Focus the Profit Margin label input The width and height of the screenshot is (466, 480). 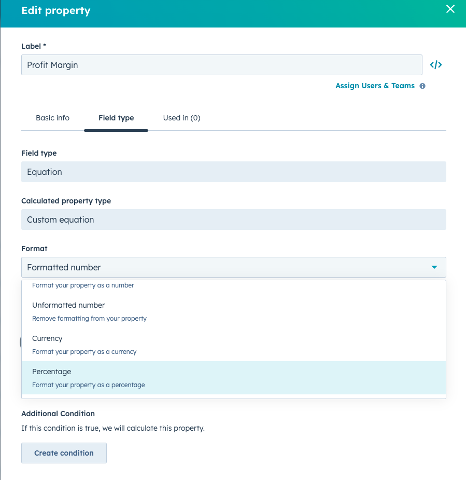click(x=222, y=65)
